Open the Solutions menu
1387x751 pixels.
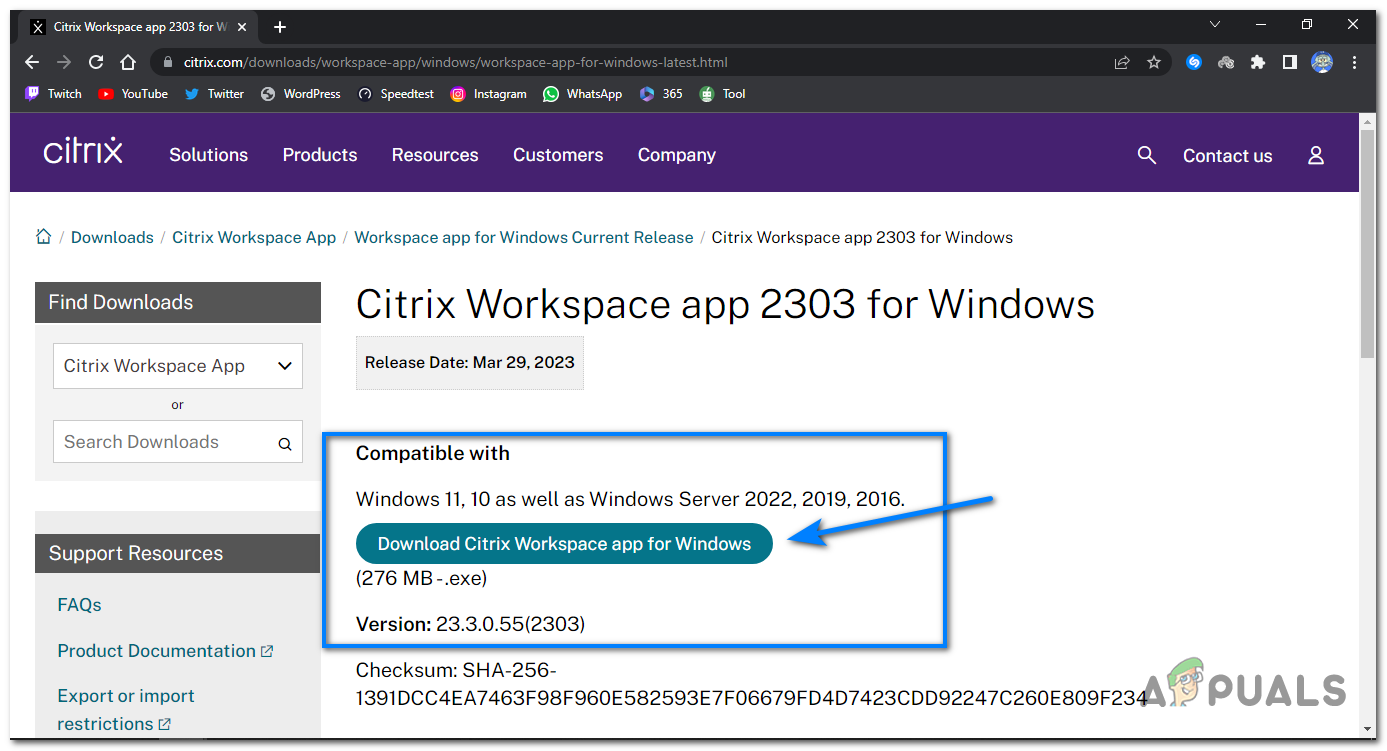208,155
